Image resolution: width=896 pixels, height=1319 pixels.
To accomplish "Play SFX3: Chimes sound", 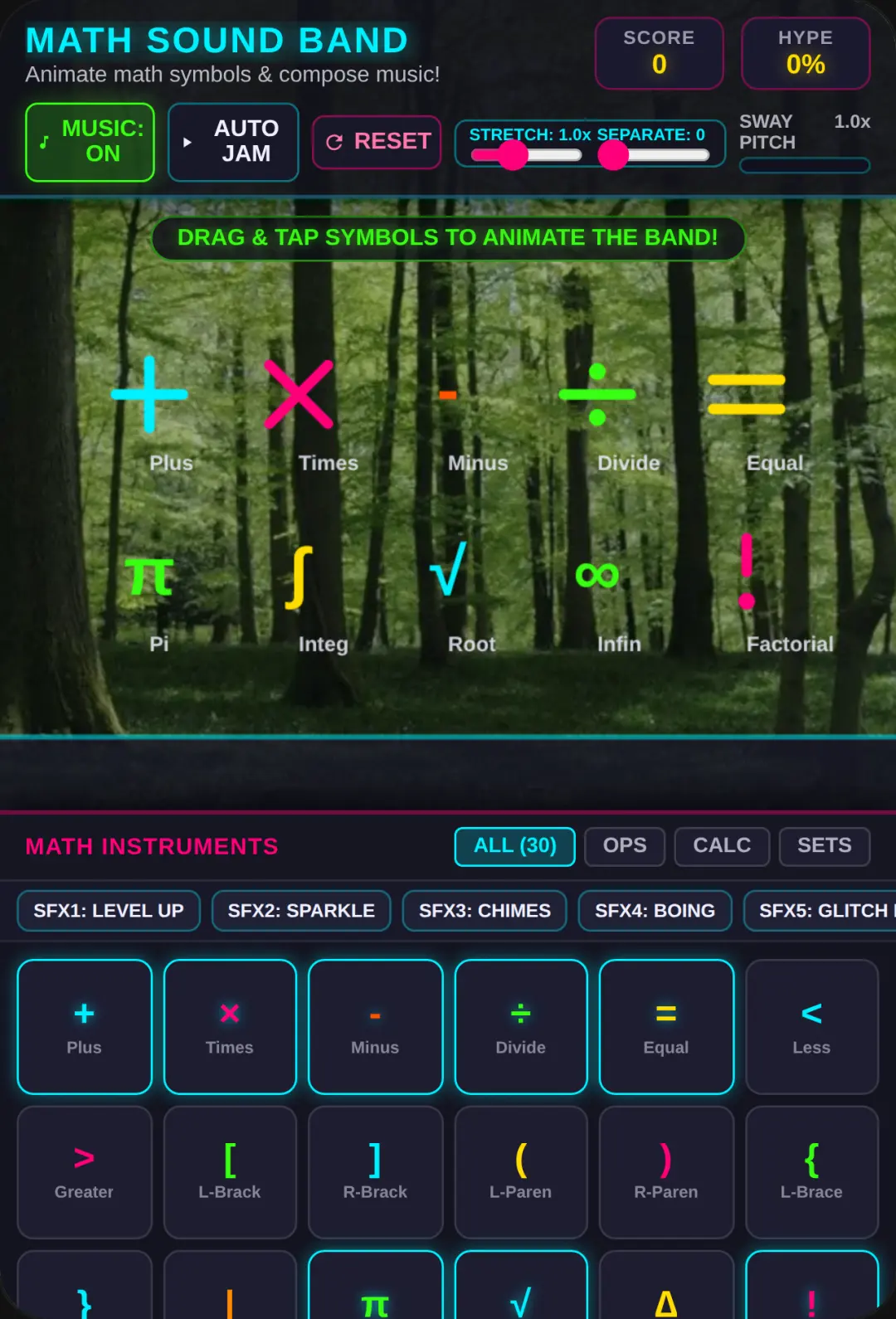I will [x=485, y=911].
